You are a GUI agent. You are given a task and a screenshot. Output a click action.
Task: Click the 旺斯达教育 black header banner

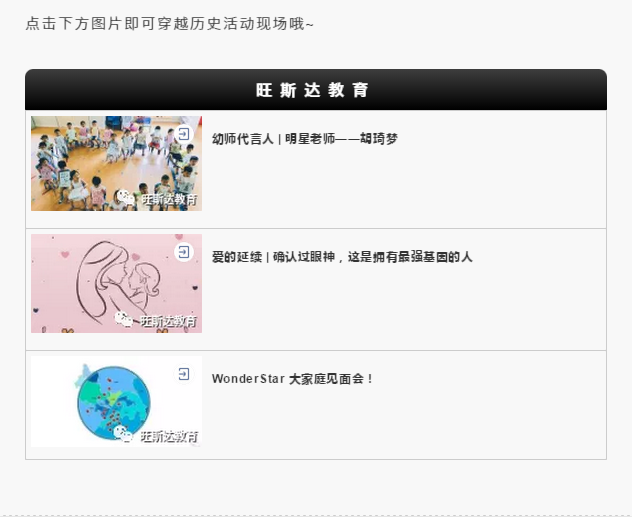tap(316, 89)
